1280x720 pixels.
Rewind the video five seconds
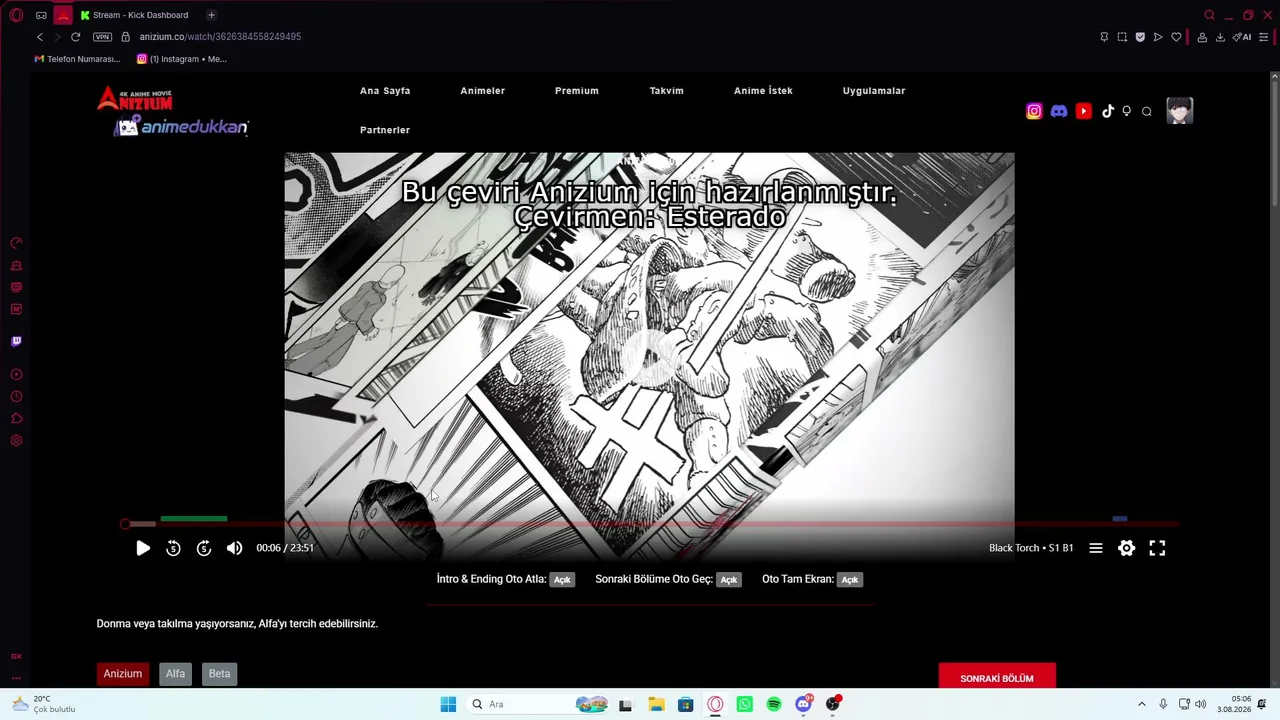coord(173,548)
